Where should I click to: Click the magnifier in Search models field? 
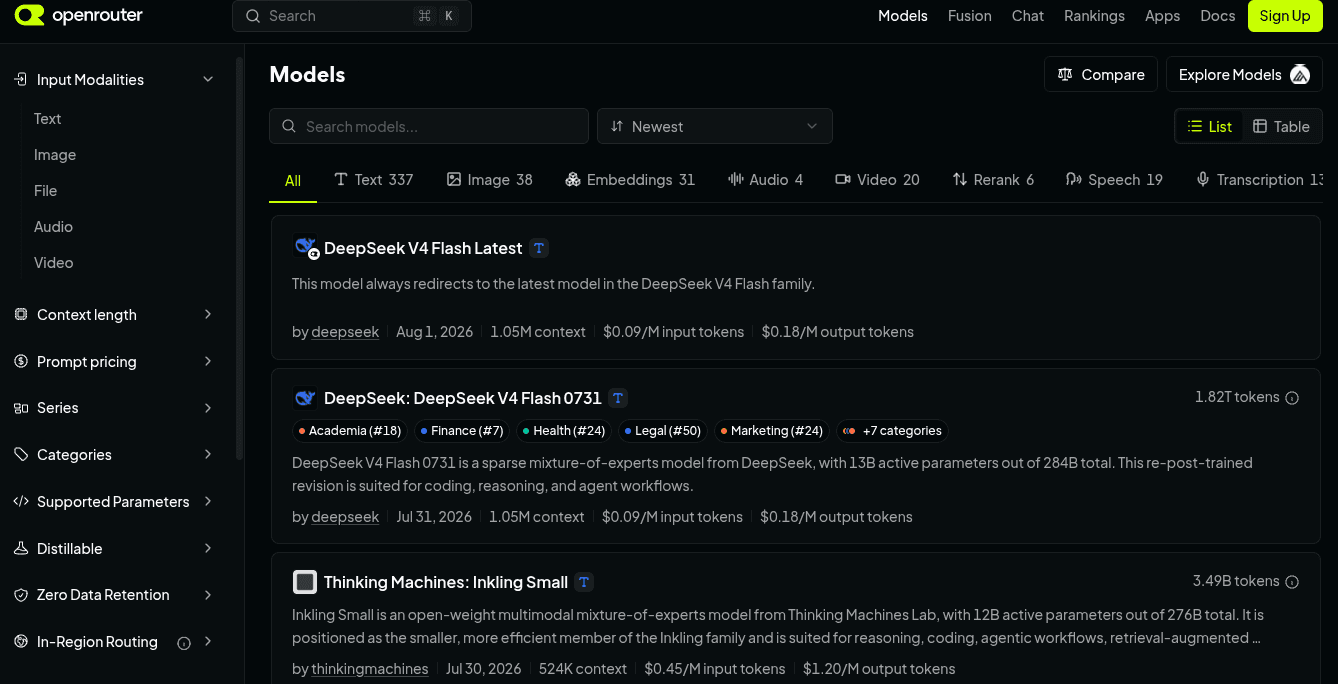(289, 126)
